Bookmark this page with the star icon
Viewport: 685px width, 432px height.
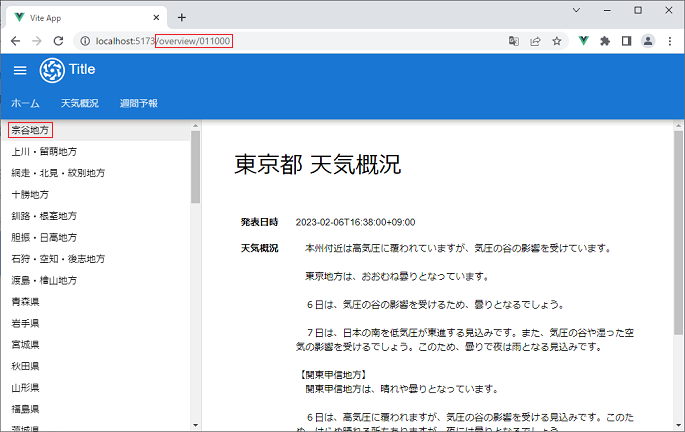click(x=557, y=41)
